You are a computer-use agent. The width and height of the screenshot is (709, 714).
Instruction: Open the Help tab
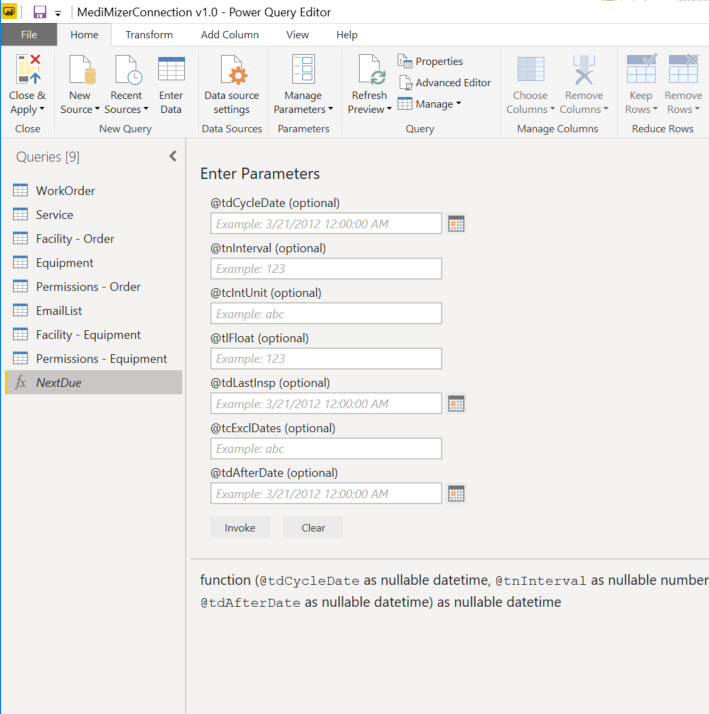(x=347, y=35)
